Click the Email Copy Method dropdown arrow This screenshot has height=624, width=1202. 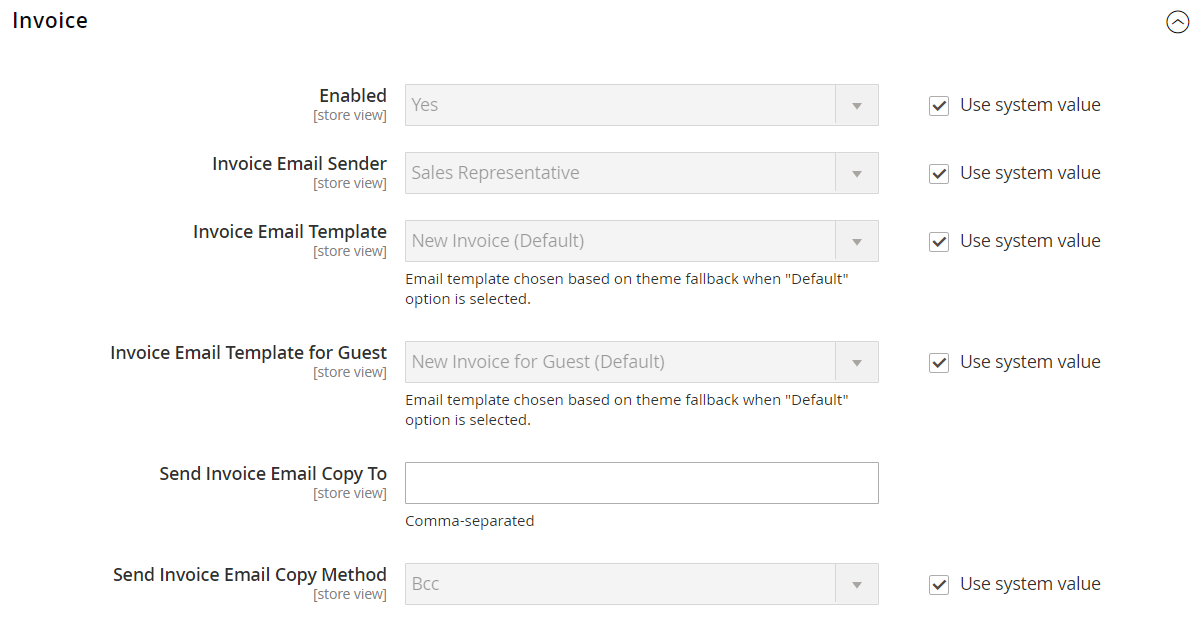coord(857,584)
